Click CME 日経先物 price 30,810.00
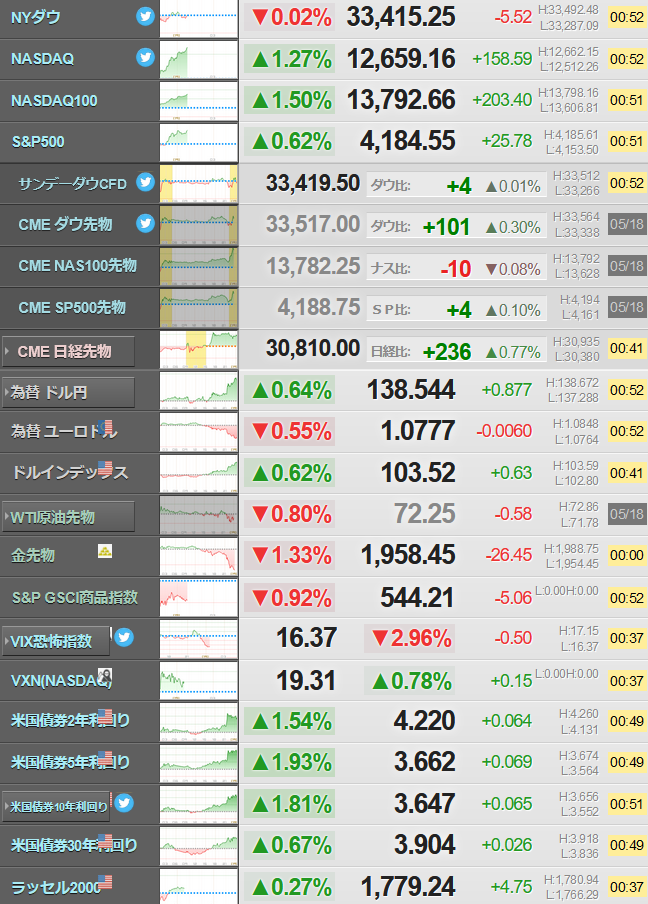This screenshot has height=904, width=648. (x=313, y=348)
